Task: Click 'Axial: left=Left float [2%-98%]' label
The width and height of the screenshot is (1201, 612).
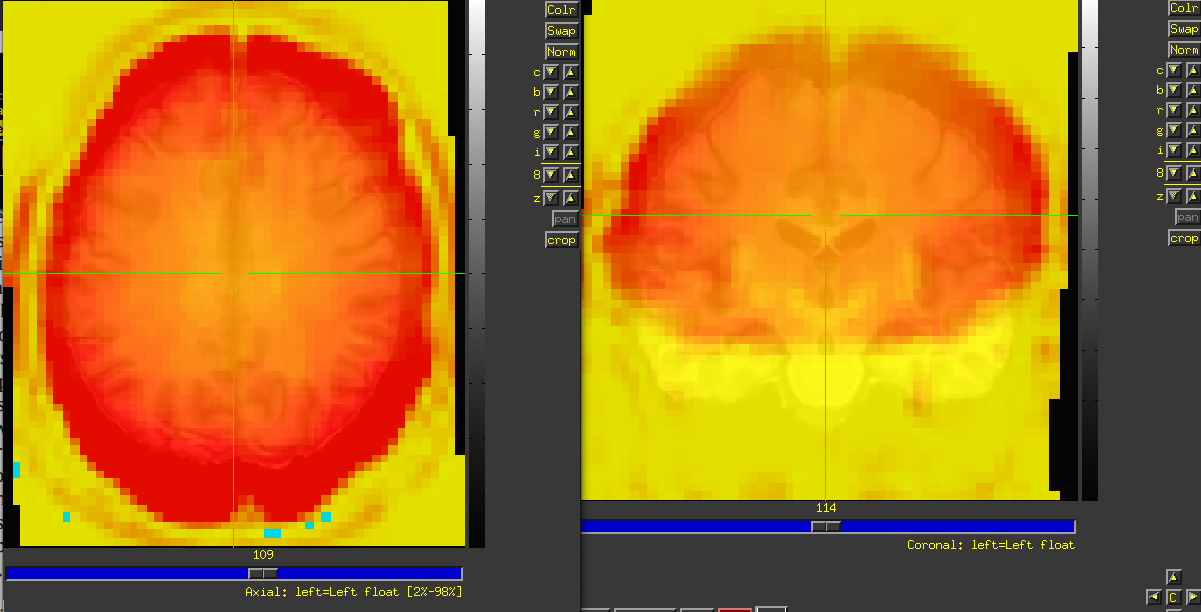Action: (353, 592)
